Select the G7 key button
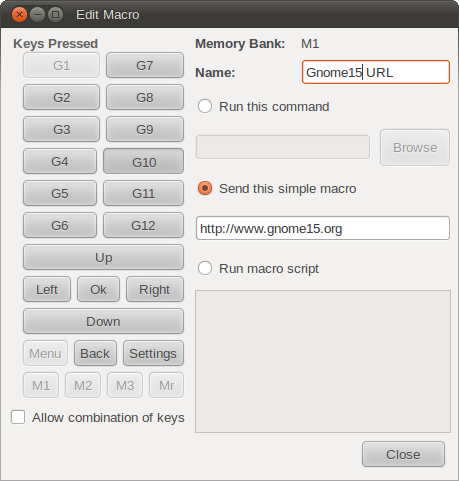This screenshot has height=481, width=459. (145, 65)
